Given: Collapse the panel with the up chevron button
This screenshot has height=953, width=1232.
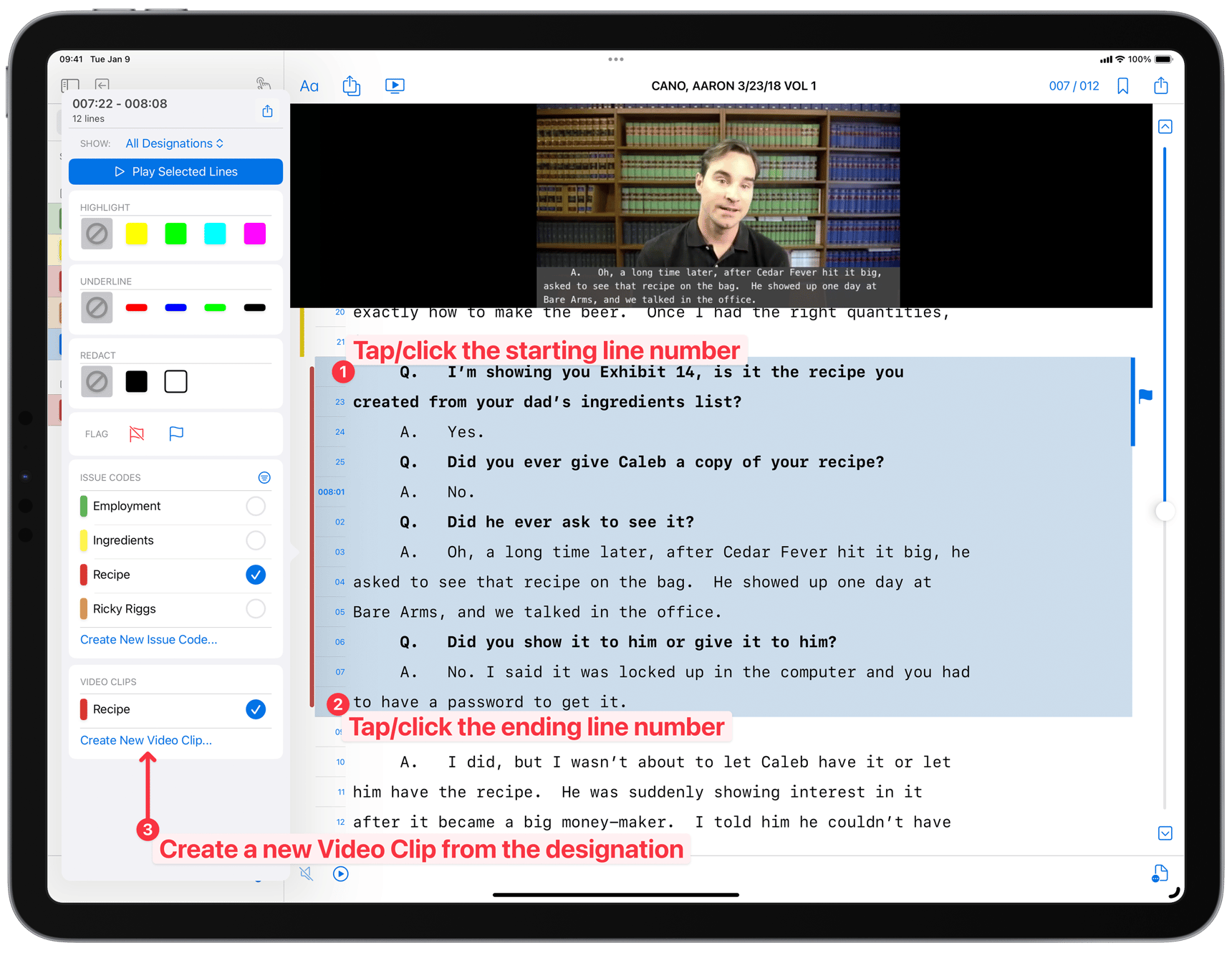Looking at the screenshot, I should [1165, 126].
